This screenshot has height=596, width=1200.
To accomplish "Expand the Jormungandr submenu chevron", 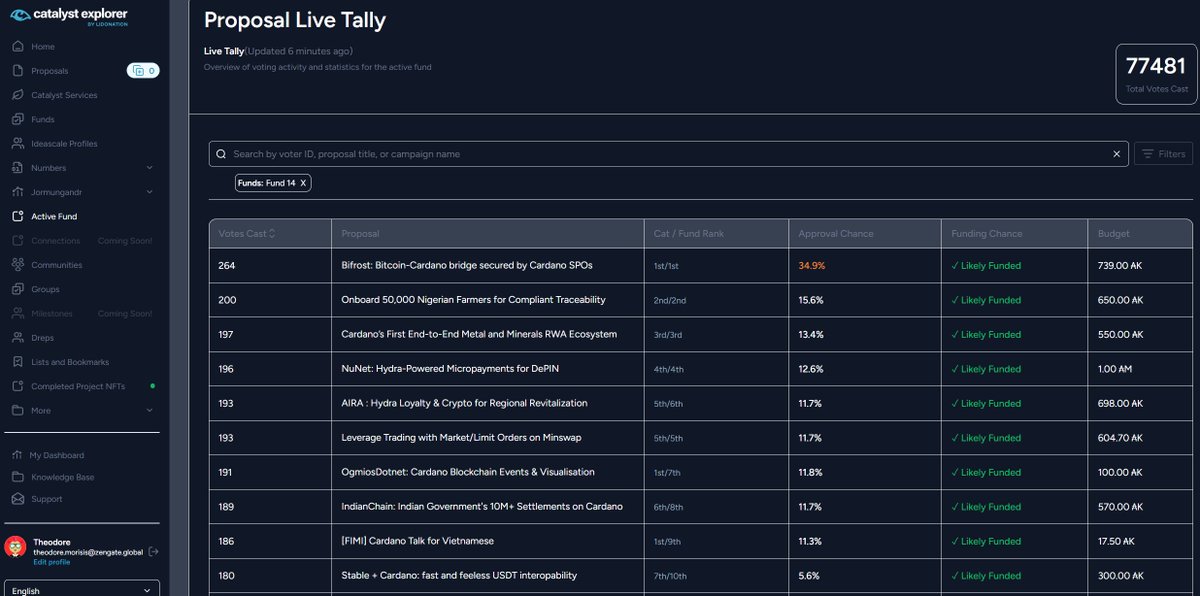I will click(x=150, y=192).
